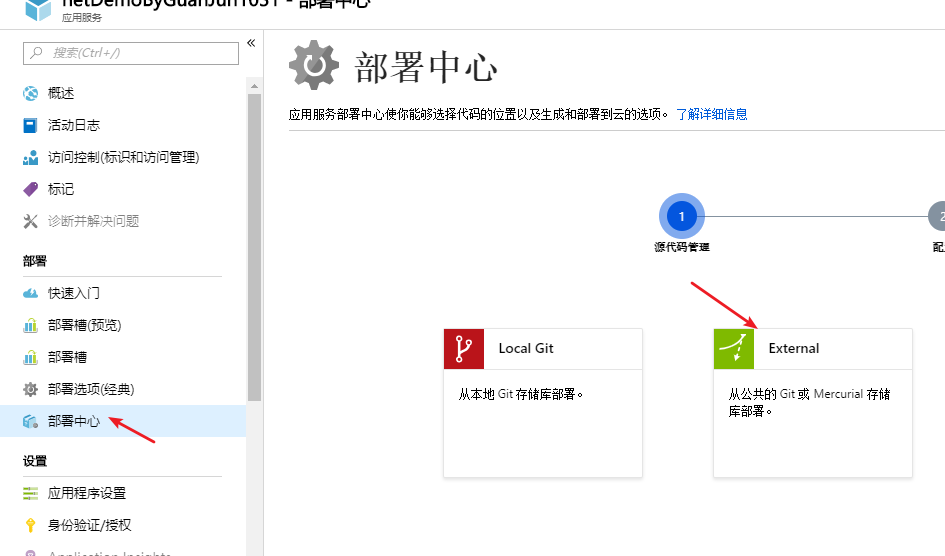Select 部署中心 in the sidebar

coord(74,421)
